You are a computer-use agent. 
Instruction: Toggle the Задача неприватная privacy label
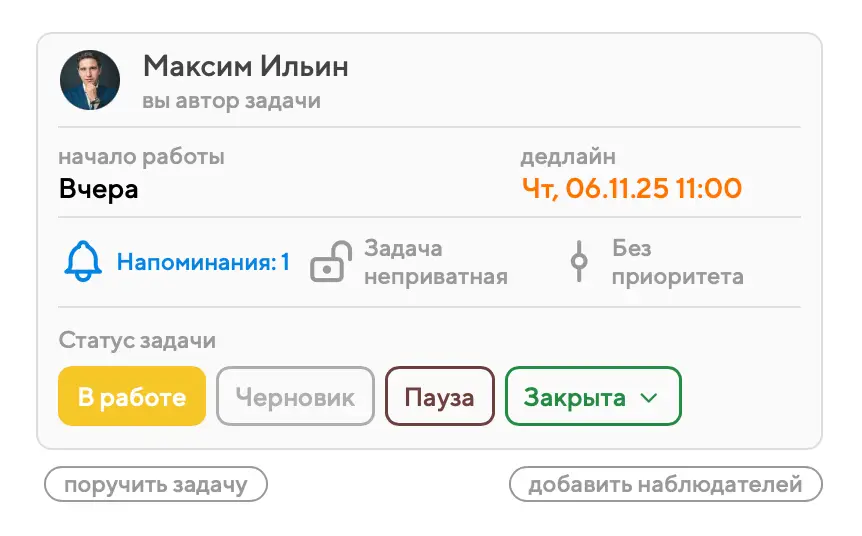pos(435,262)
